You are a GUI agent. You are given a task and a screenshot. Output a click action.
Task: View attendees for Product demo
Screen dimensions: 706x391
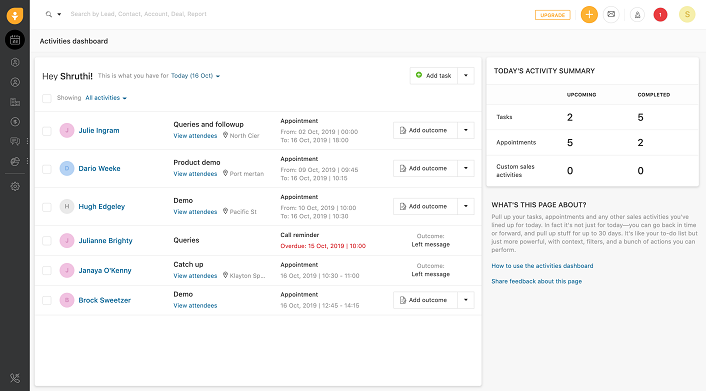coord(195,173)
